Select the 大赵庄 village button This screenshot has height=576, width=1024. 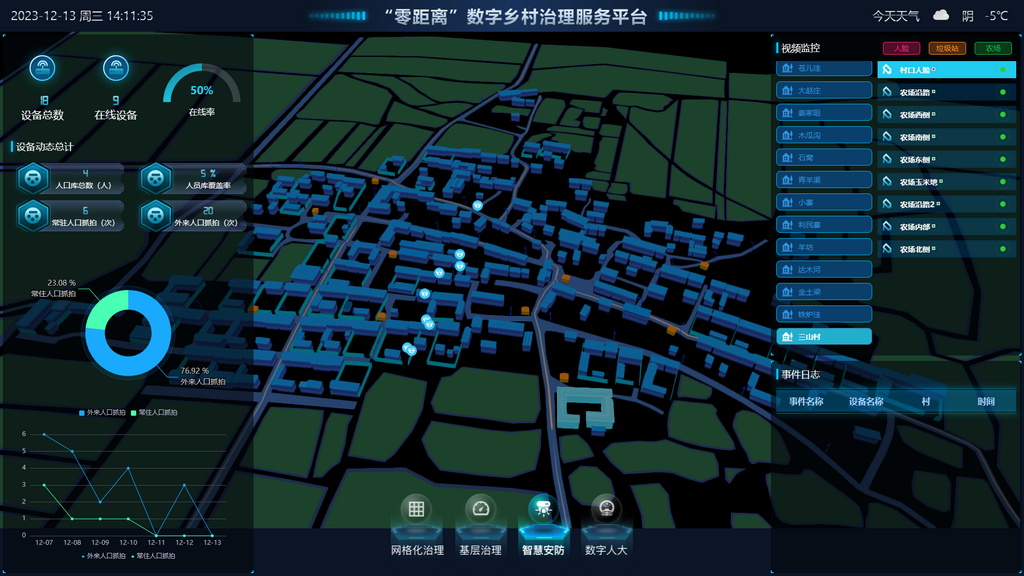point(824,90)
